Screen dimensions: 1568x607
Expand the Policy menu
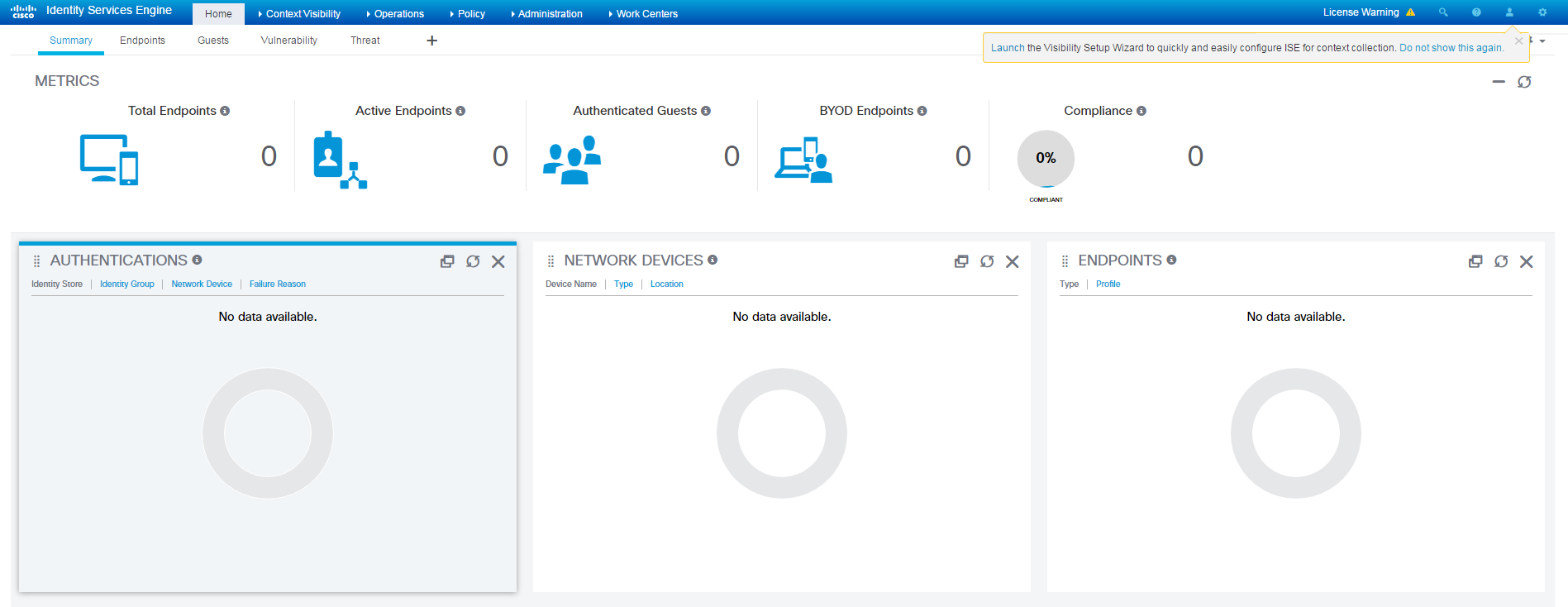[x=468, y=14]
